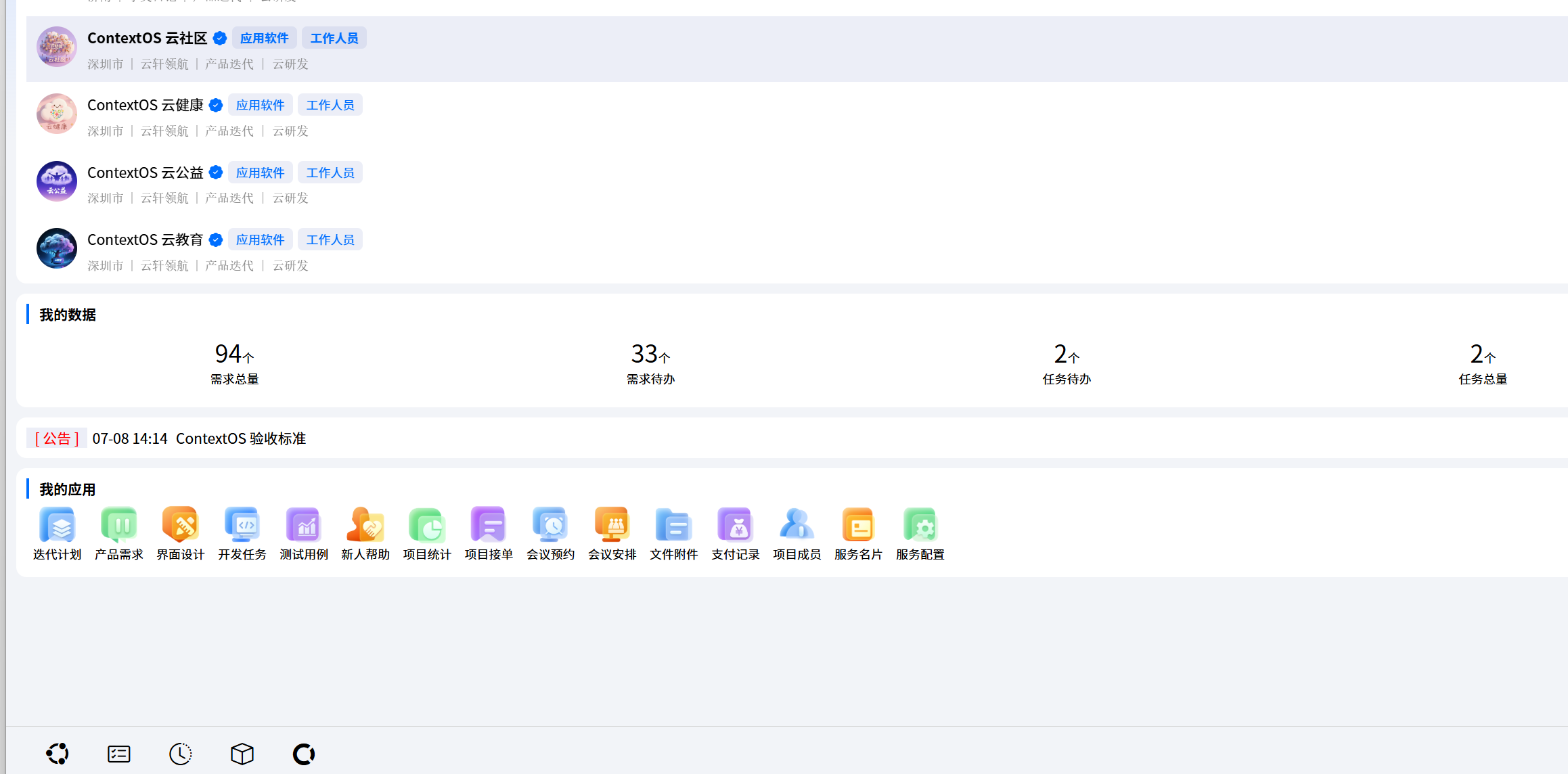1568x774 pixels.
Task: Click the ContextOS 云公益 avatar thumbnail
Action: [57, 181]
